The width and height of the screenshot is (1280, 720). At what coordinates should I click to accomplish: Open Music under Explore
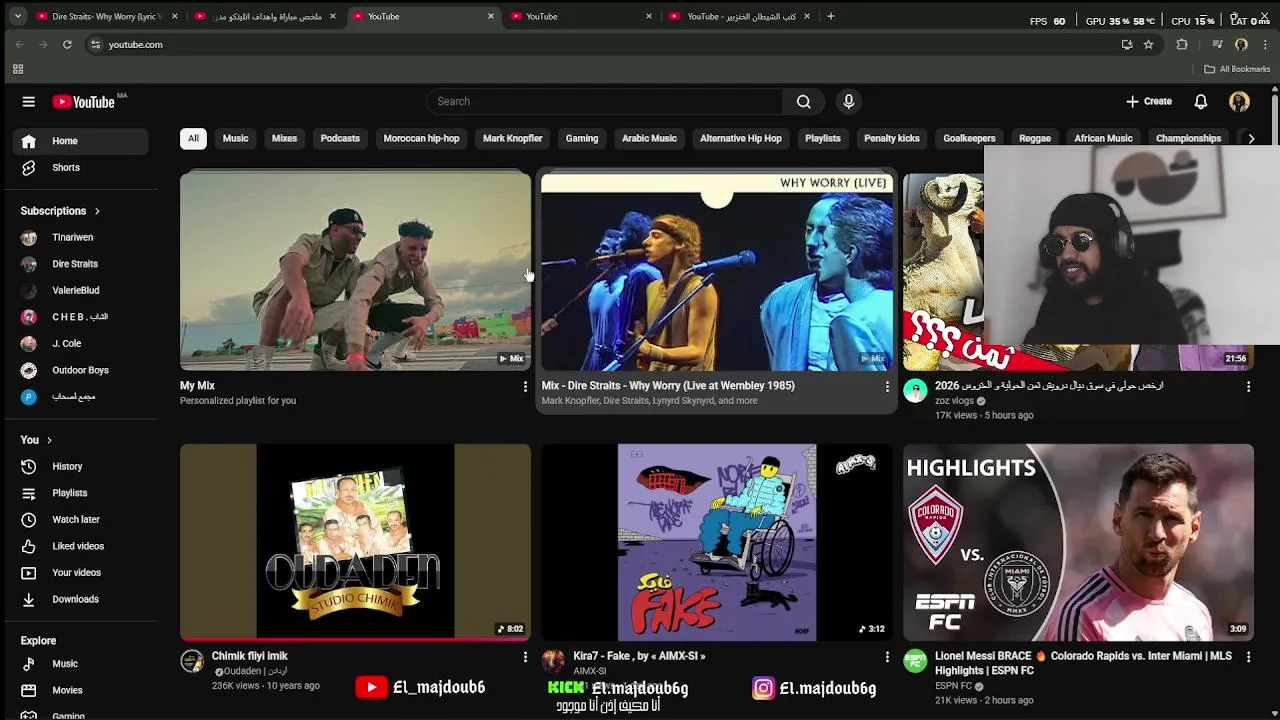pos(80,664)
